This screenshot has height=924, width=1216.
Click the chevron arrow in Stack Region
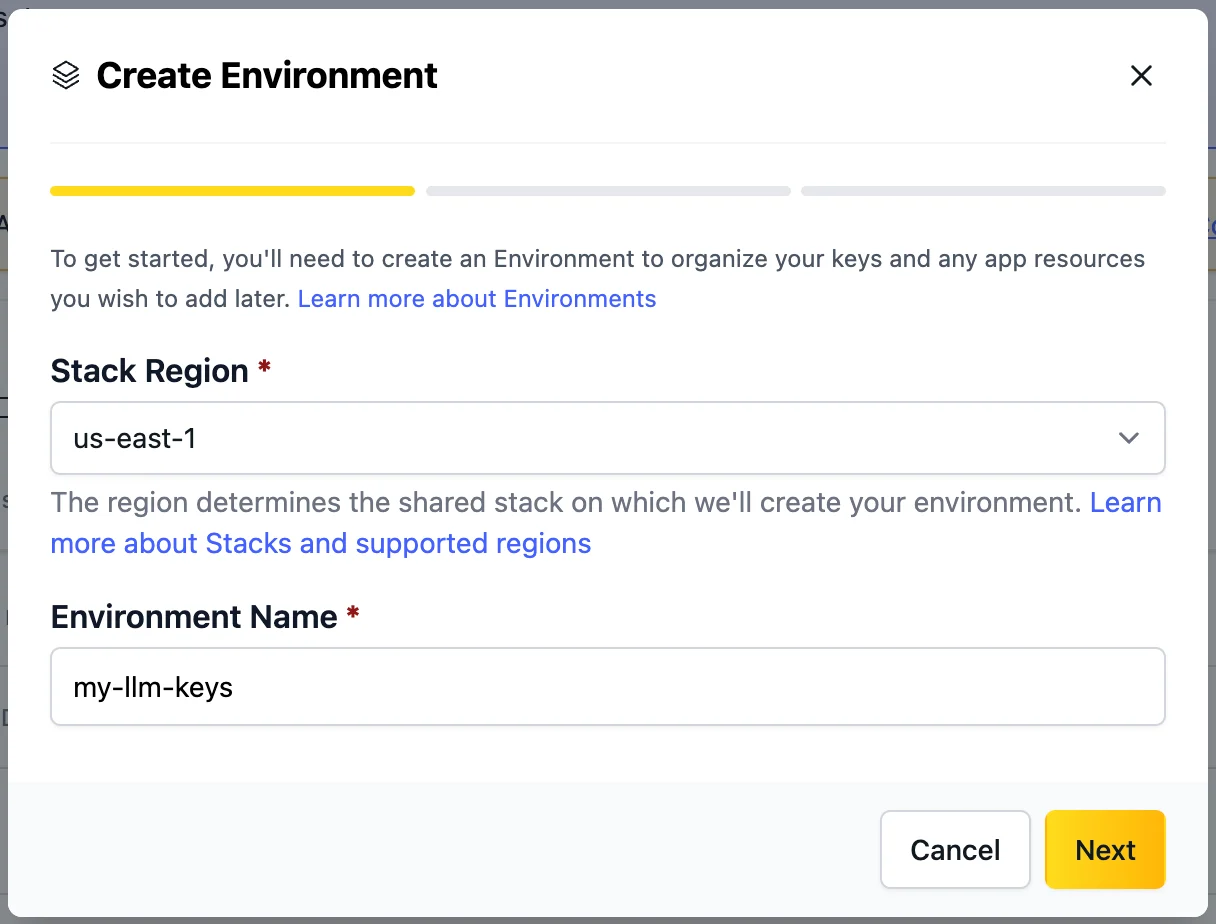point(1129,438)
